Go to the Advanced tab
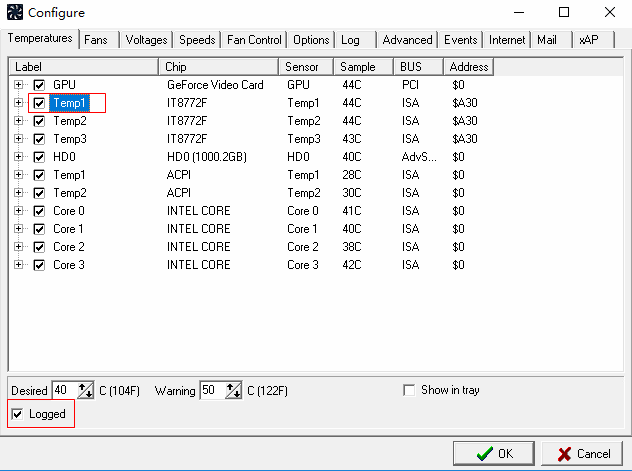Screen dimensions: 632x471 click(407, 40)
